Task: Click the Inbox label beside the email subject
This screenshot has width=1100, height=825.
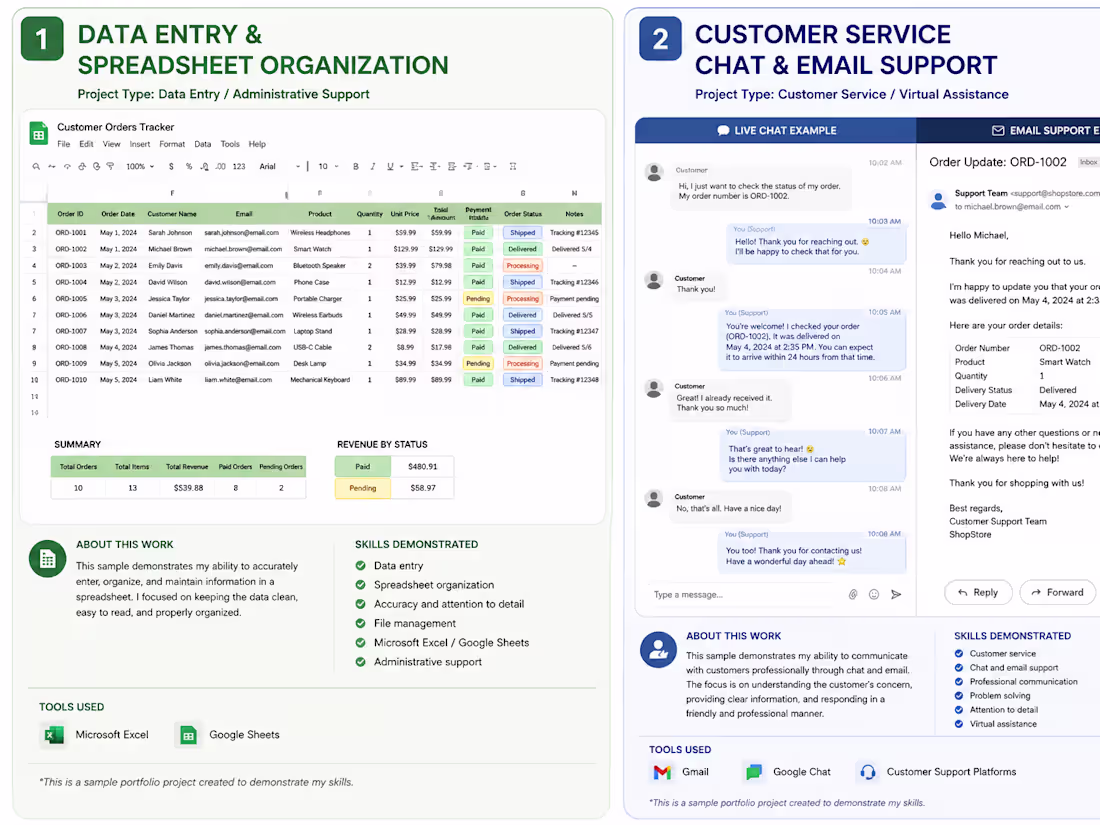Action: (1089, 162)
